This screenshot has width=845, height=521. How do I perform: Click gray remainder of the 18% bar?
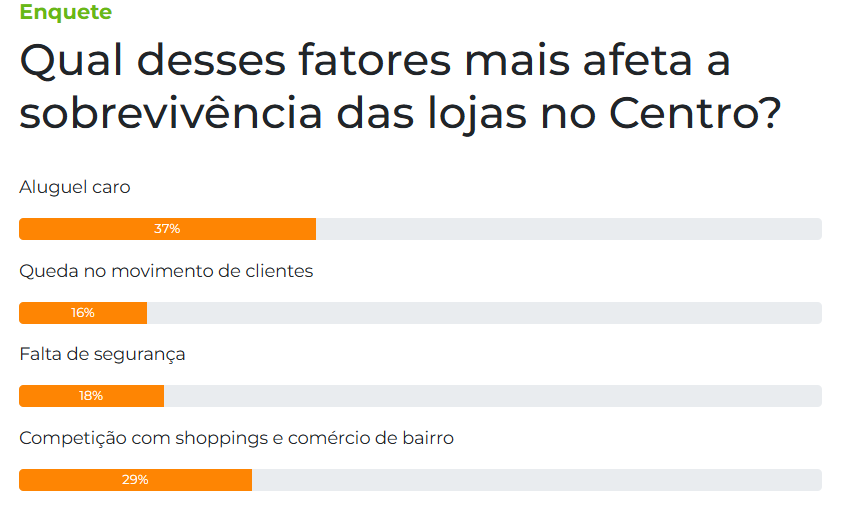click(493, 396)
